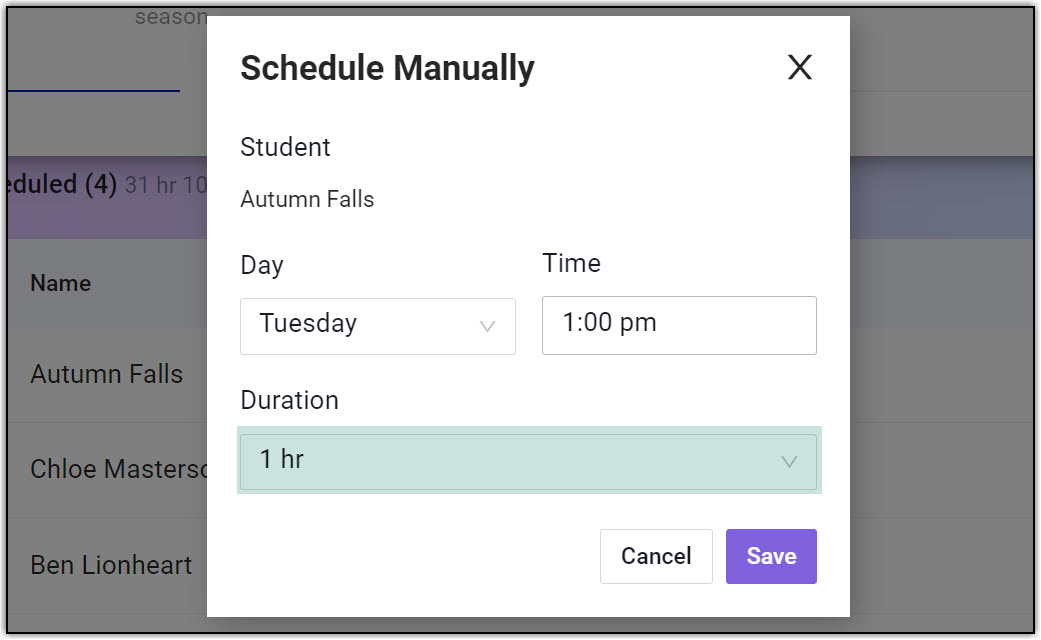The image size is (1041, 640).
Task: Save the manual schedule
Action: [x=771, y=556]
